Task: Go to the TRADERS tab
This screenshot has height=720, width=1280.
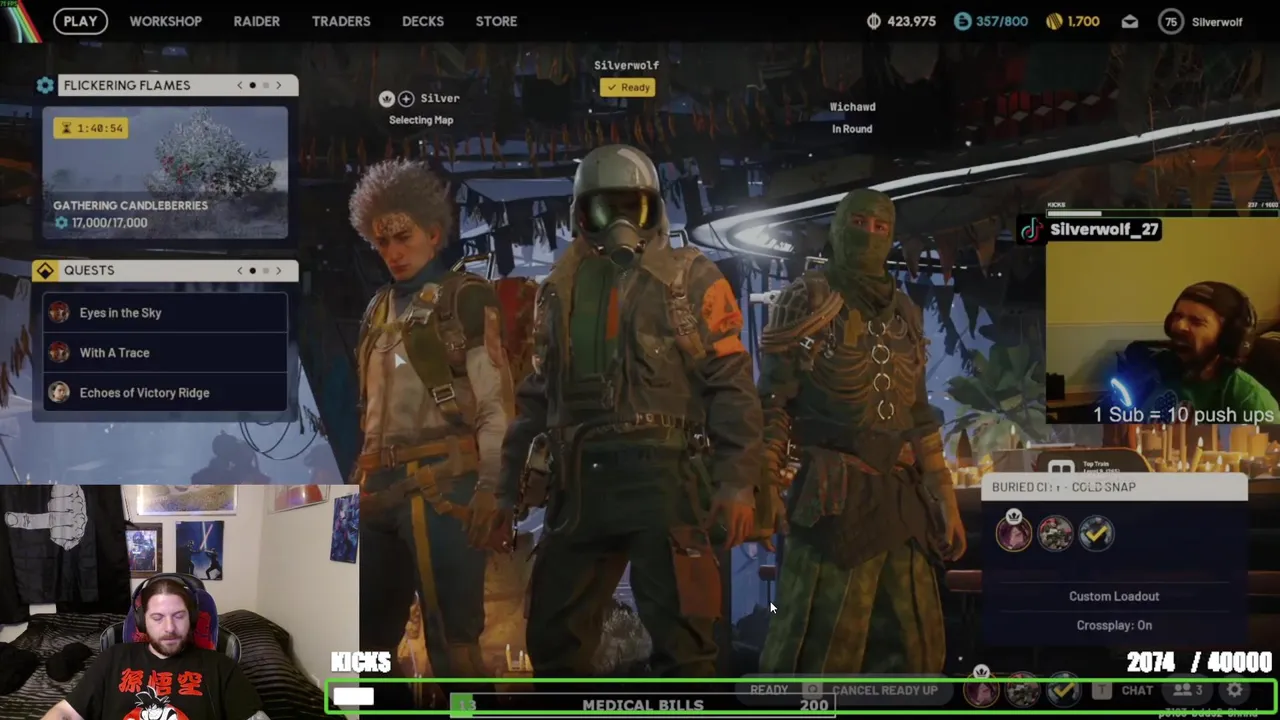Action: (341, 21)
